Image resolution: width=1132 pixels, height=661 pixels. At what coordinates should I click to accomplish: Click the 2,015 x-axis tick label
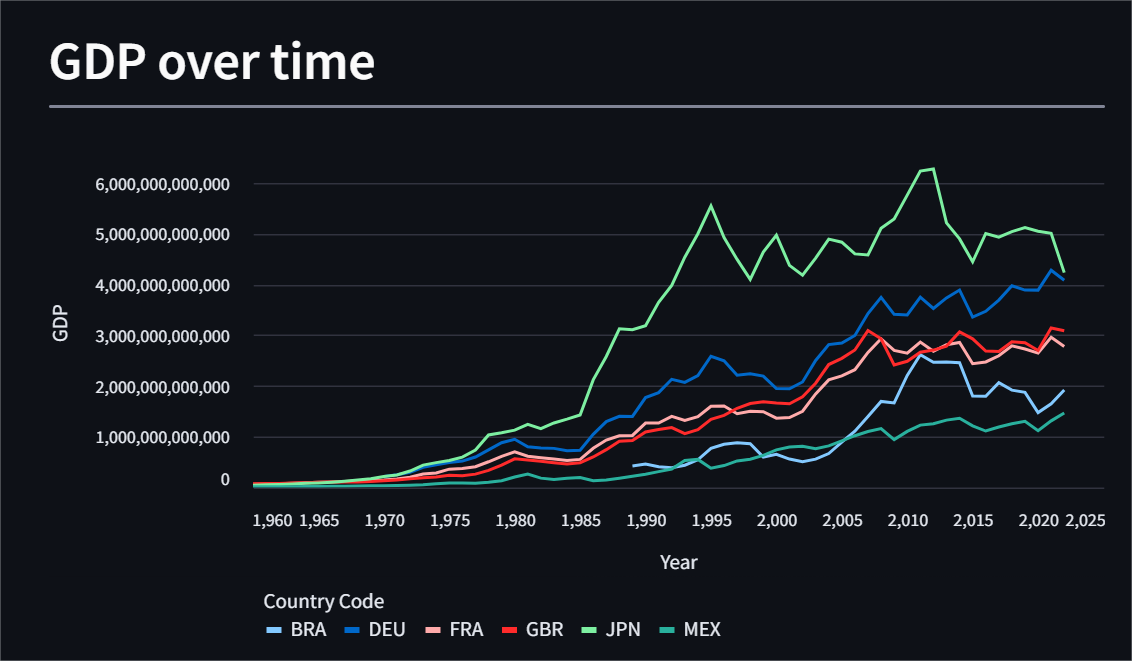973,521
